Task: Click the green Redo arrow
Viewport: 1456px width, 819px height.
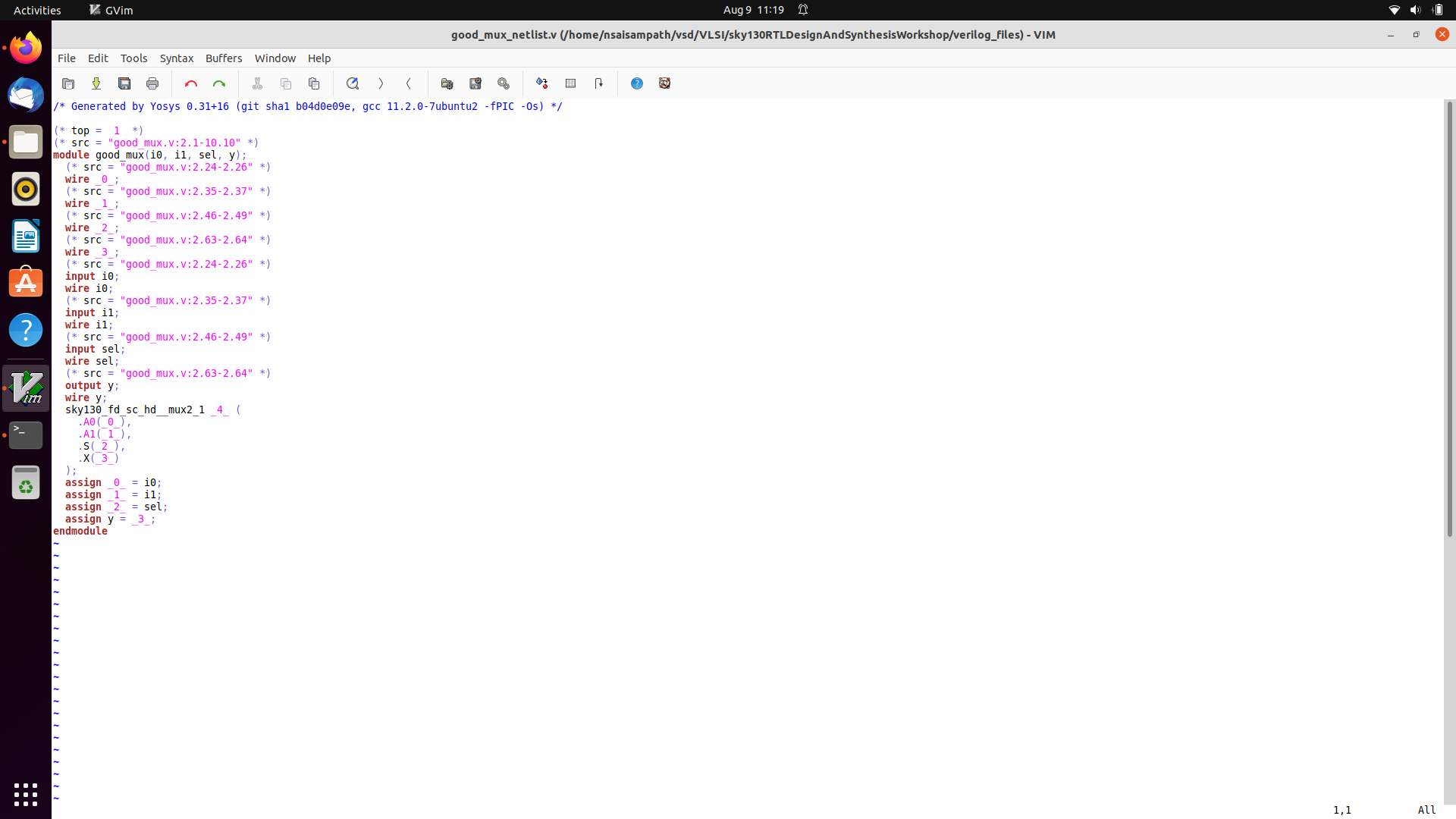Action: point(219,83)
